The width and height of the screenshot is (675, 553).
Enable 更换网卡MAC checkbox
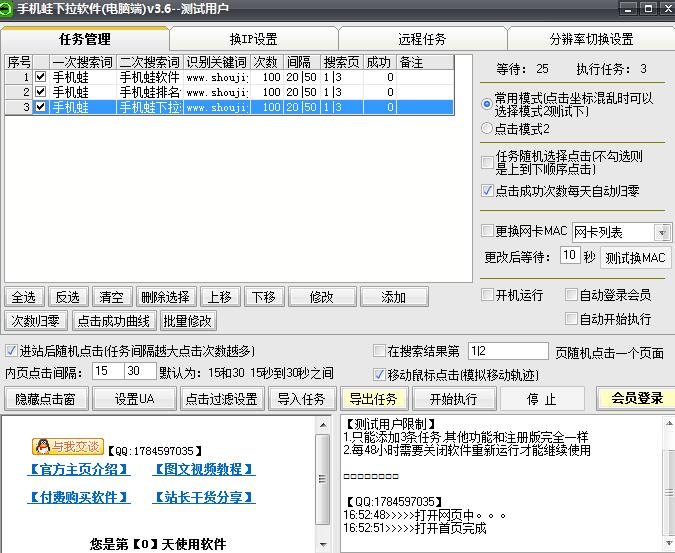488,231
